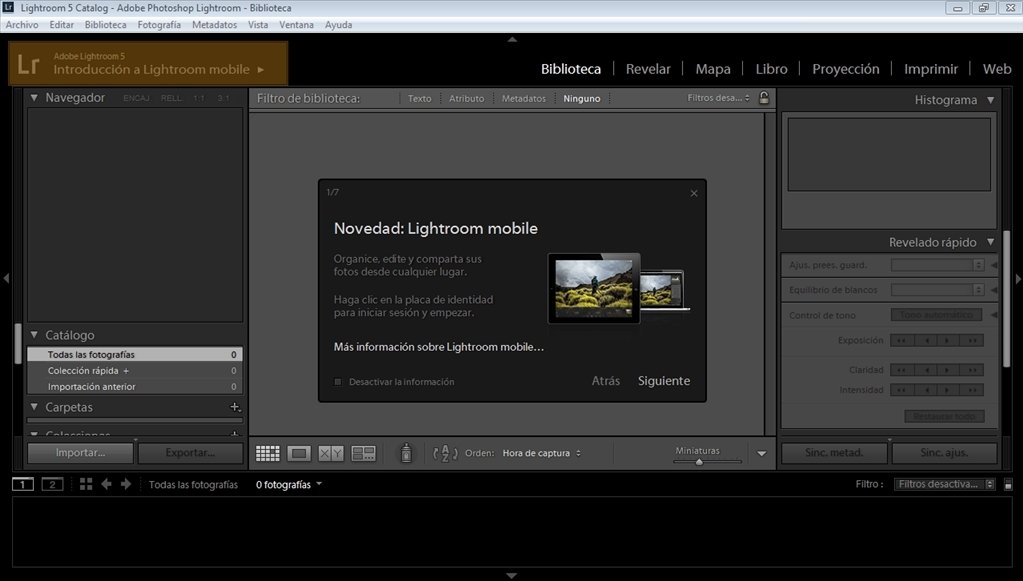Open Ajus. prees. guard. dropdown
Viewport: 1023px width, 581px height.
click(x=938, y=265)
